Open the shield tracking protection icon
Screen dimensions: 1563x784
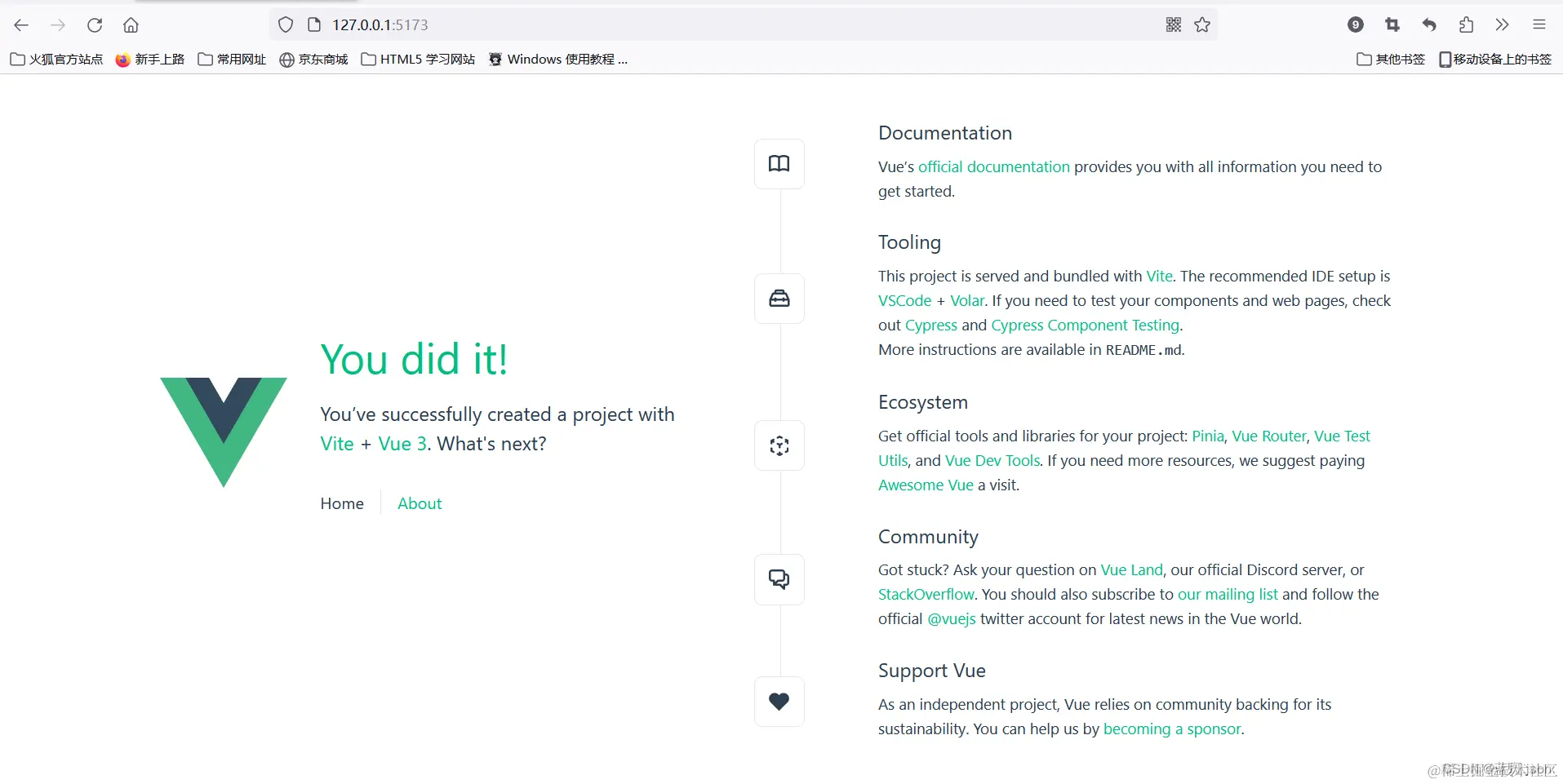click(286, 25)
